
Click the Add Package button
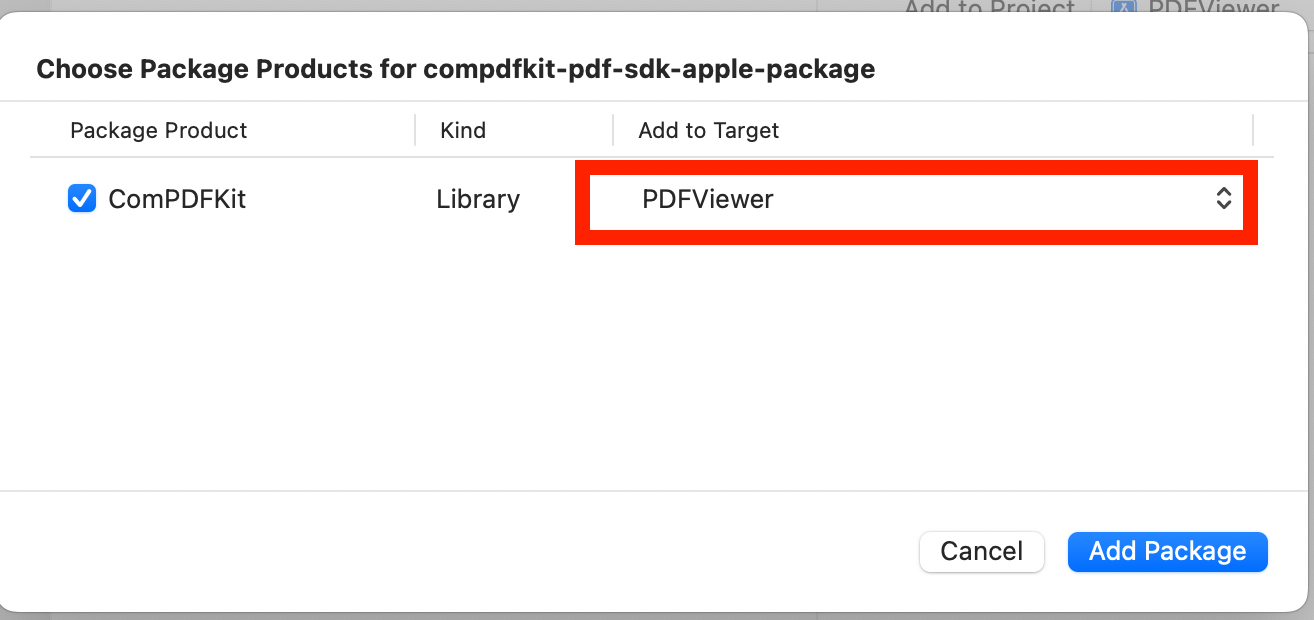pos(1167,551)
